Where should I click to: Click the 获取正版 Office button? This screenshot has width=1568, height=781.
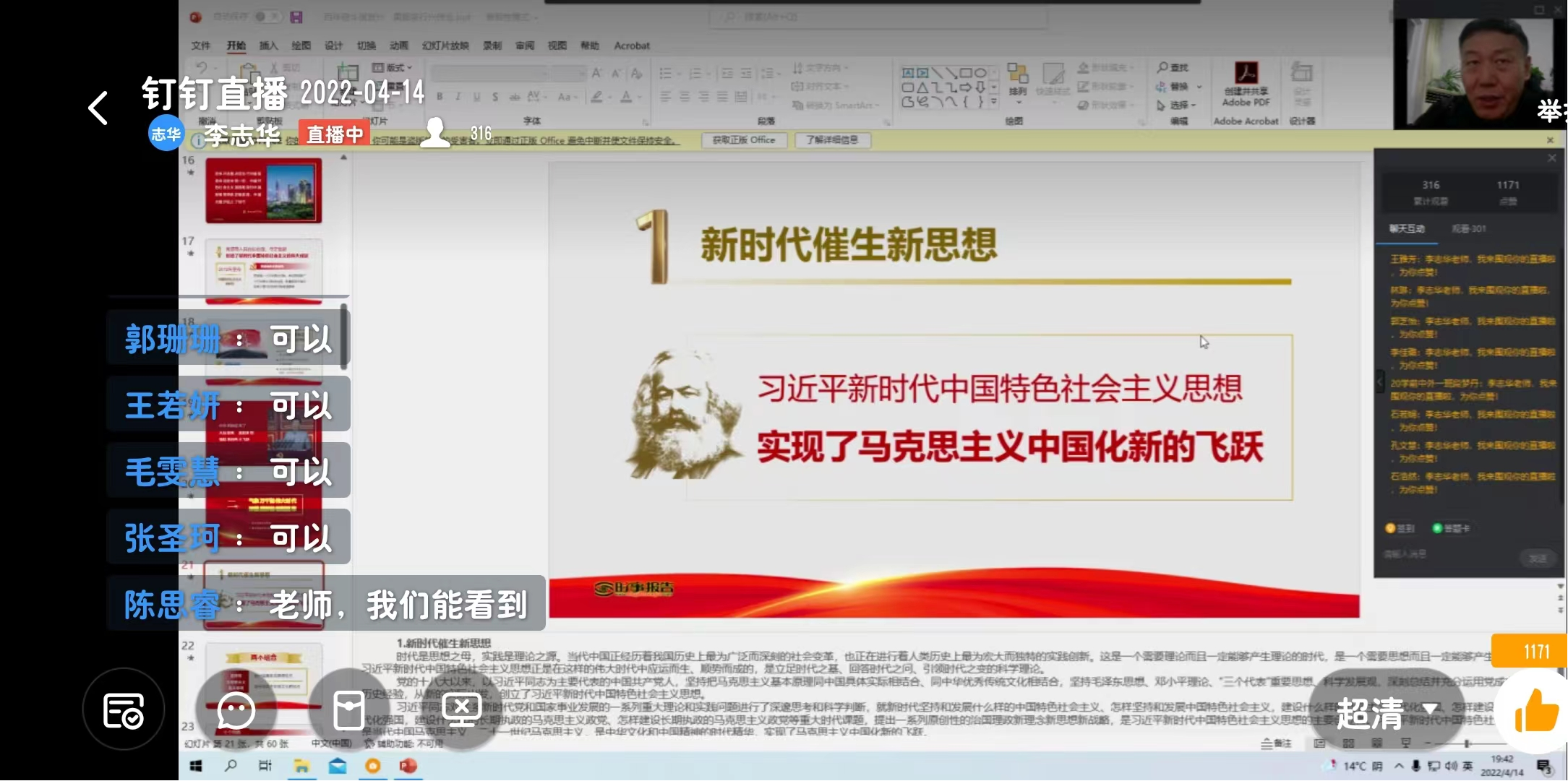pyautogui.click(x=743, y=140)
